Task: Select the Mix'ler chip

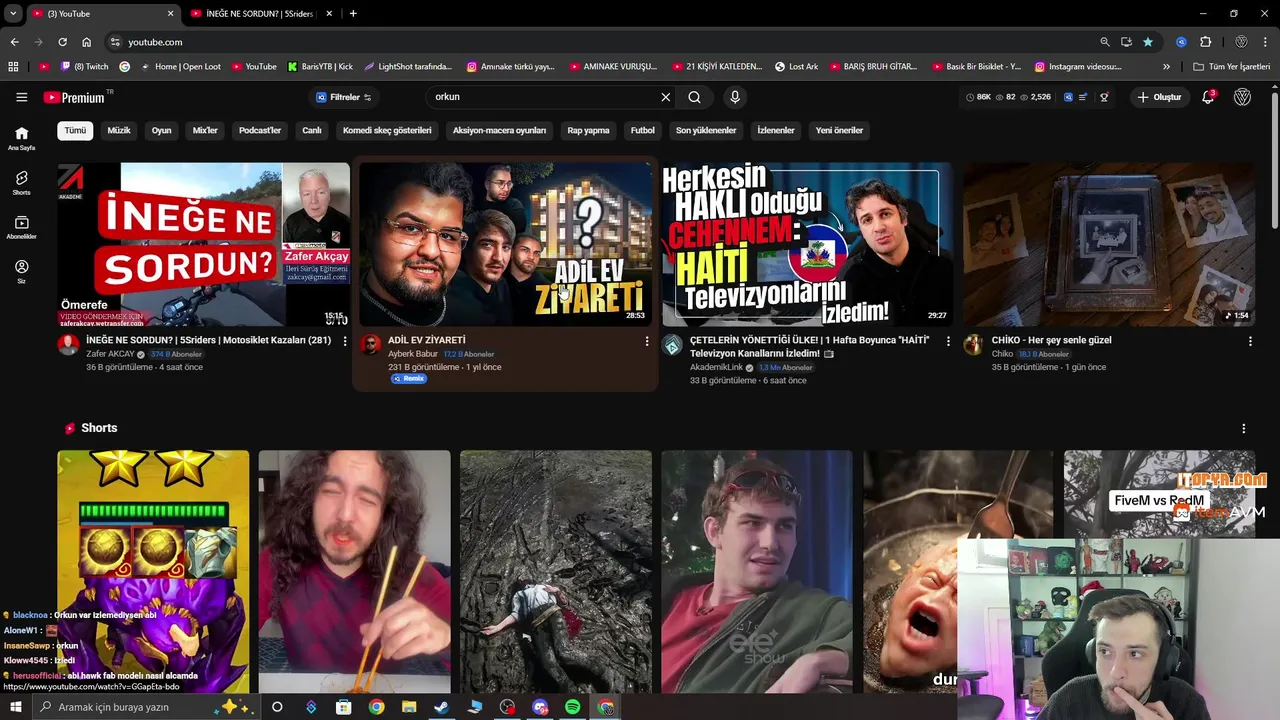Action: click(x=205, y=130)
